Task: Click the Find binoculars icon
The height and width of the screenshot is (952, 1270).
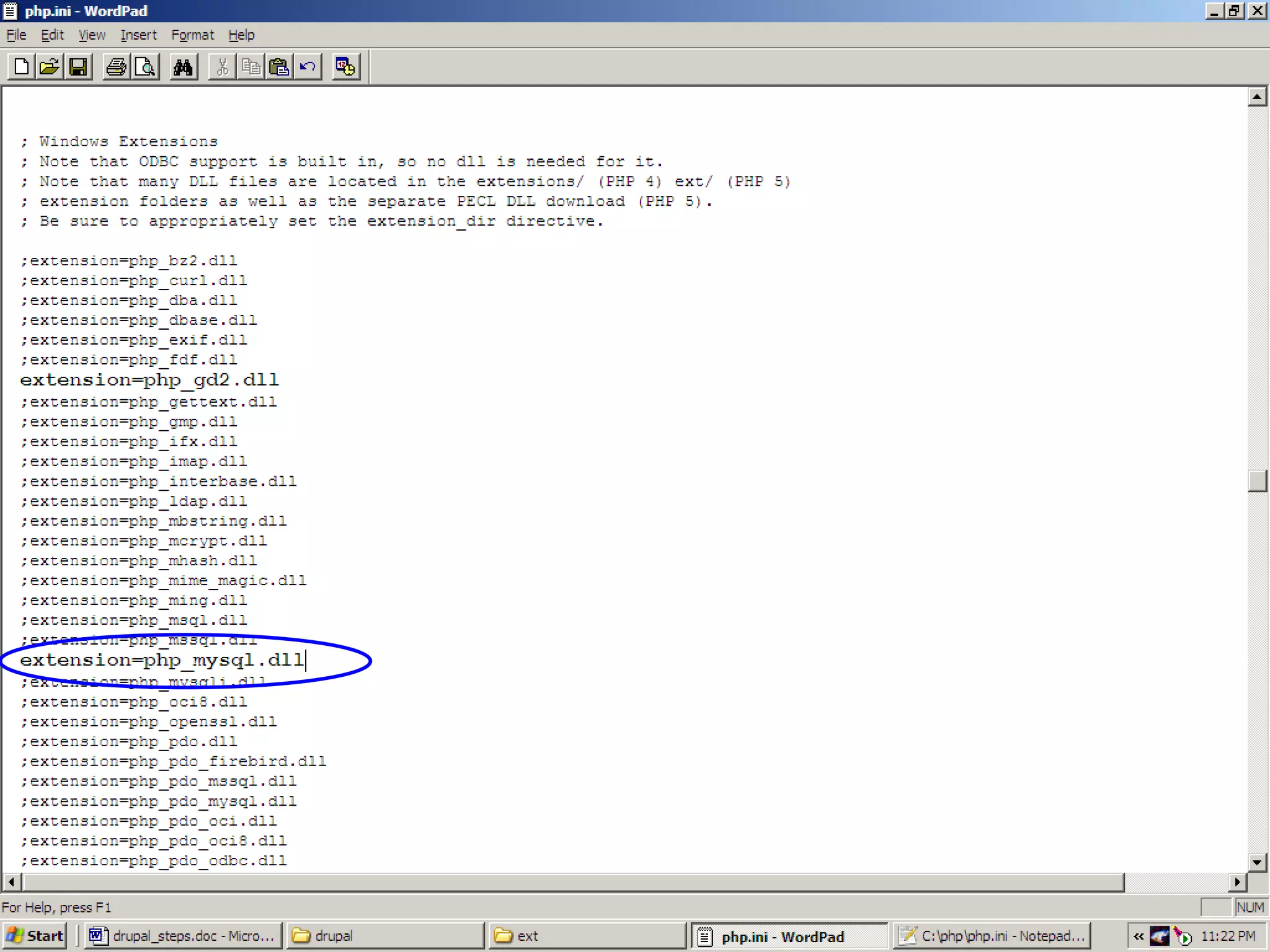Action: pyautogui.click(x=183, y=67)
